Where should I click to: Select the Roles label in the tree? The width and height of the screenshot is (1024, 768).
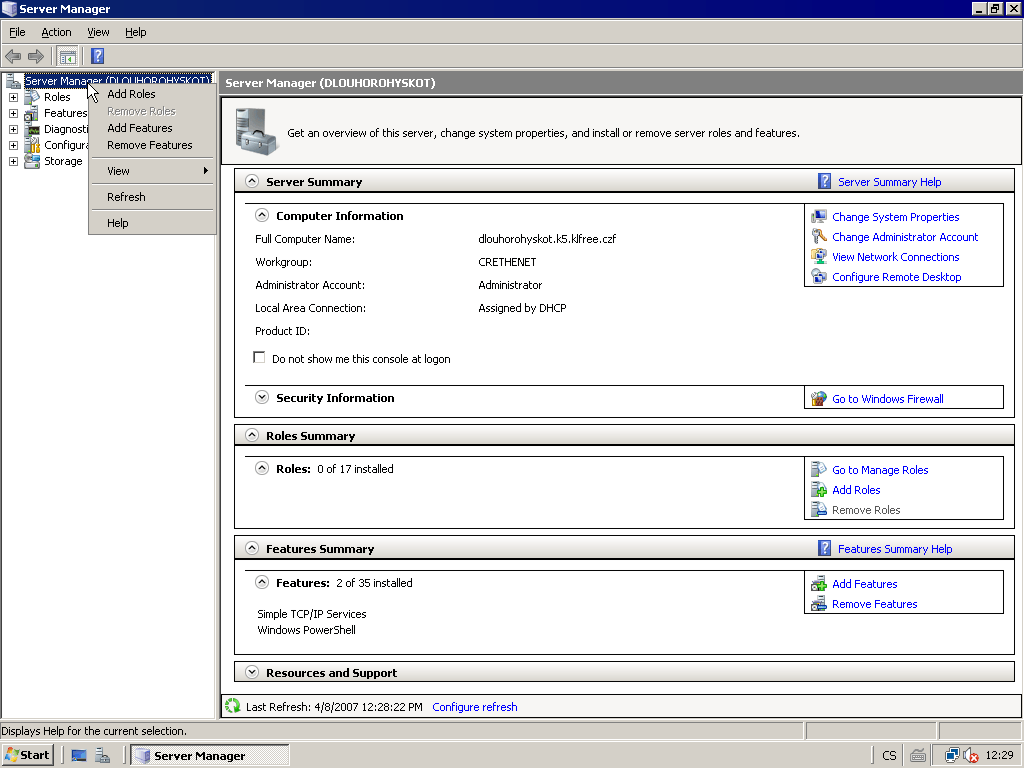click(x=57, y=97)
